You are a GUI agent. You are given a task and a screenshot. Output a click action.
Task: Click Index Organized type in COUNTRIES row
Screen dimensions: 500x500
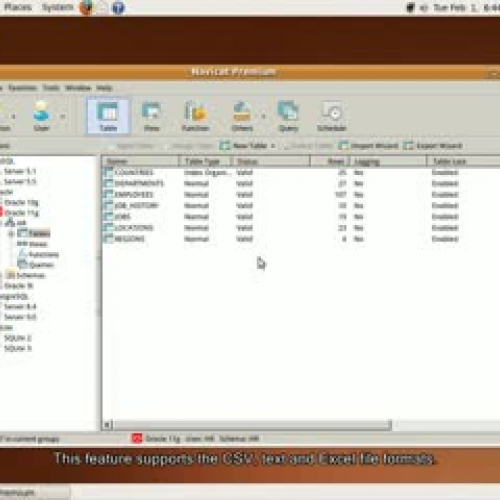pyautogui.click(x=207, y=172)
